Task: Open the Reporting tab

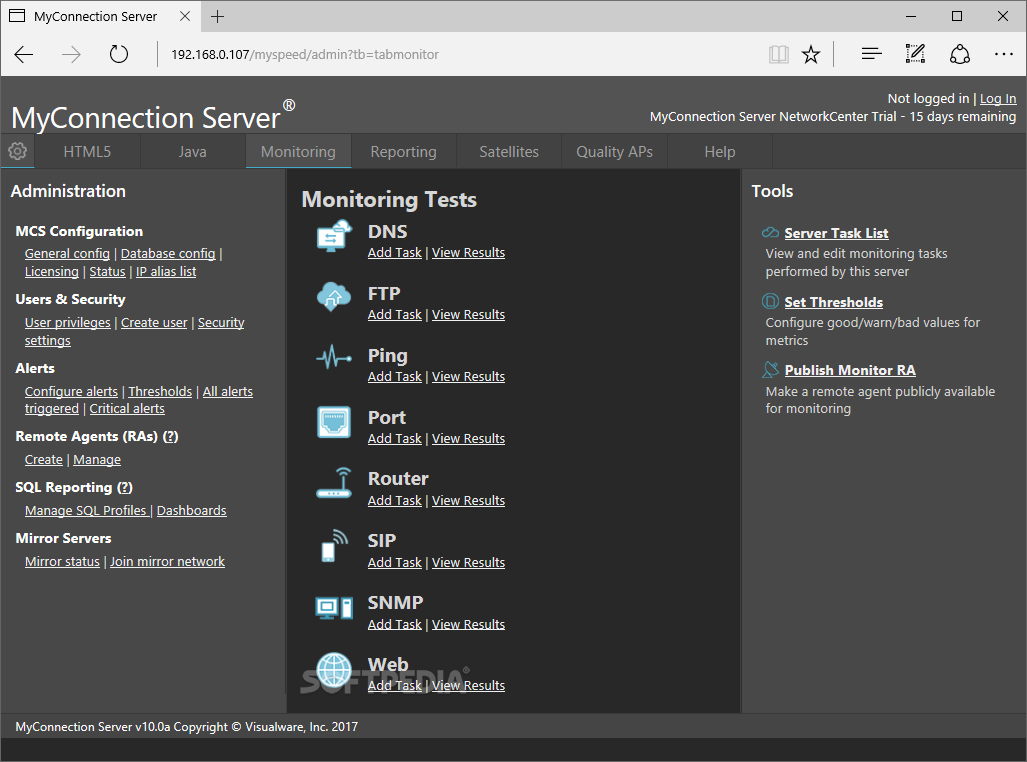Action: (403, 151)
